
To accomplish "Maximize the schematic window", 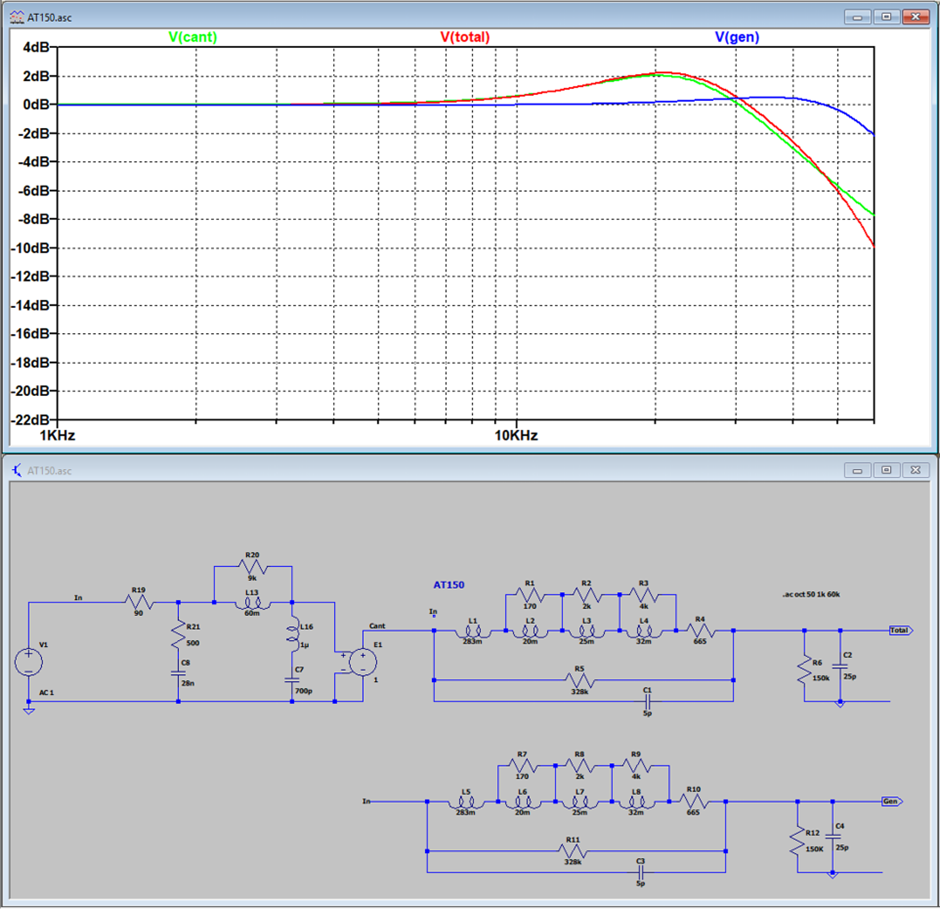I will [x=887, y=470].
